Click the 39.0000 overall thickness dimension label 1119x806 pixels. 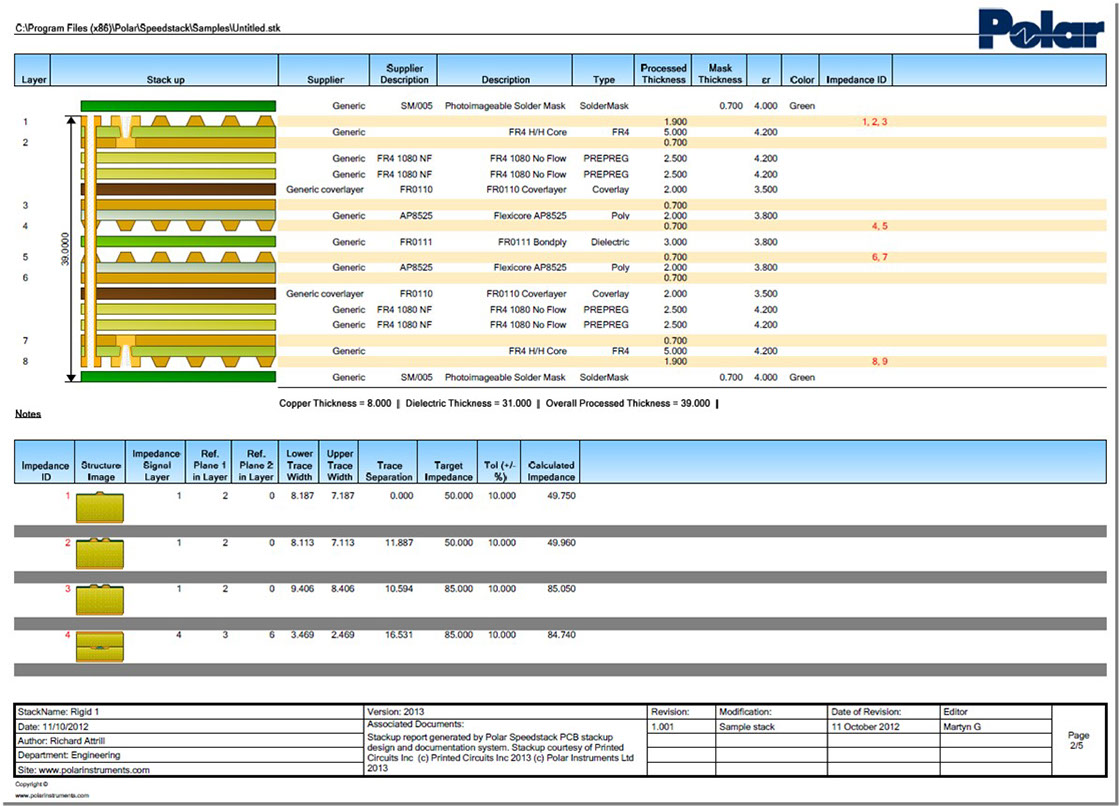coord(63,248)
